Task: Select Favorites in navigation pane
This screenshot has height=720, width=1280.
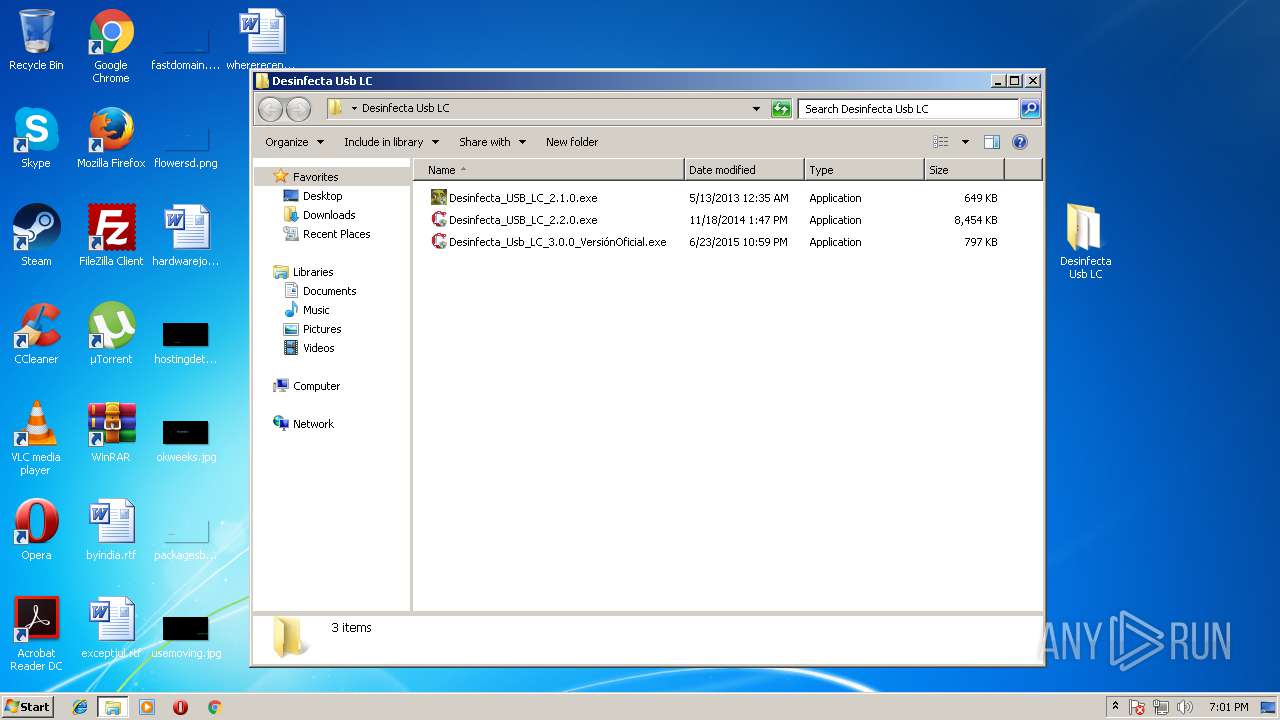Action: (305, 177)
